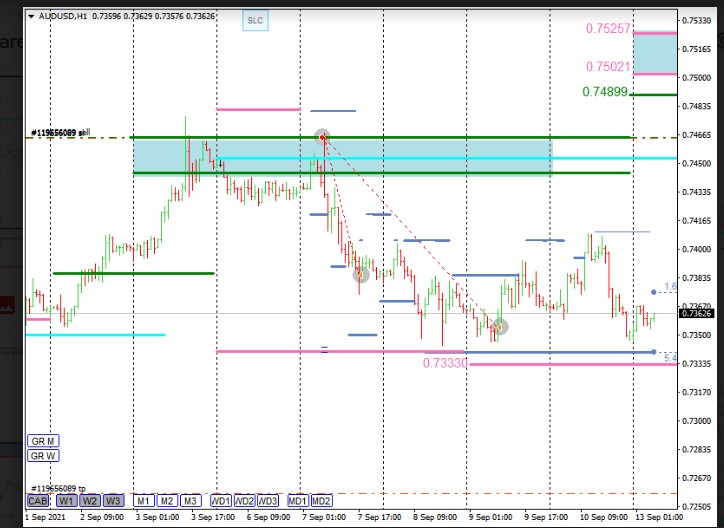Image resolution: width=724 pixels, height=528 pixels.
Task: Click the MD2 button
Action: (x=321, y=500)
